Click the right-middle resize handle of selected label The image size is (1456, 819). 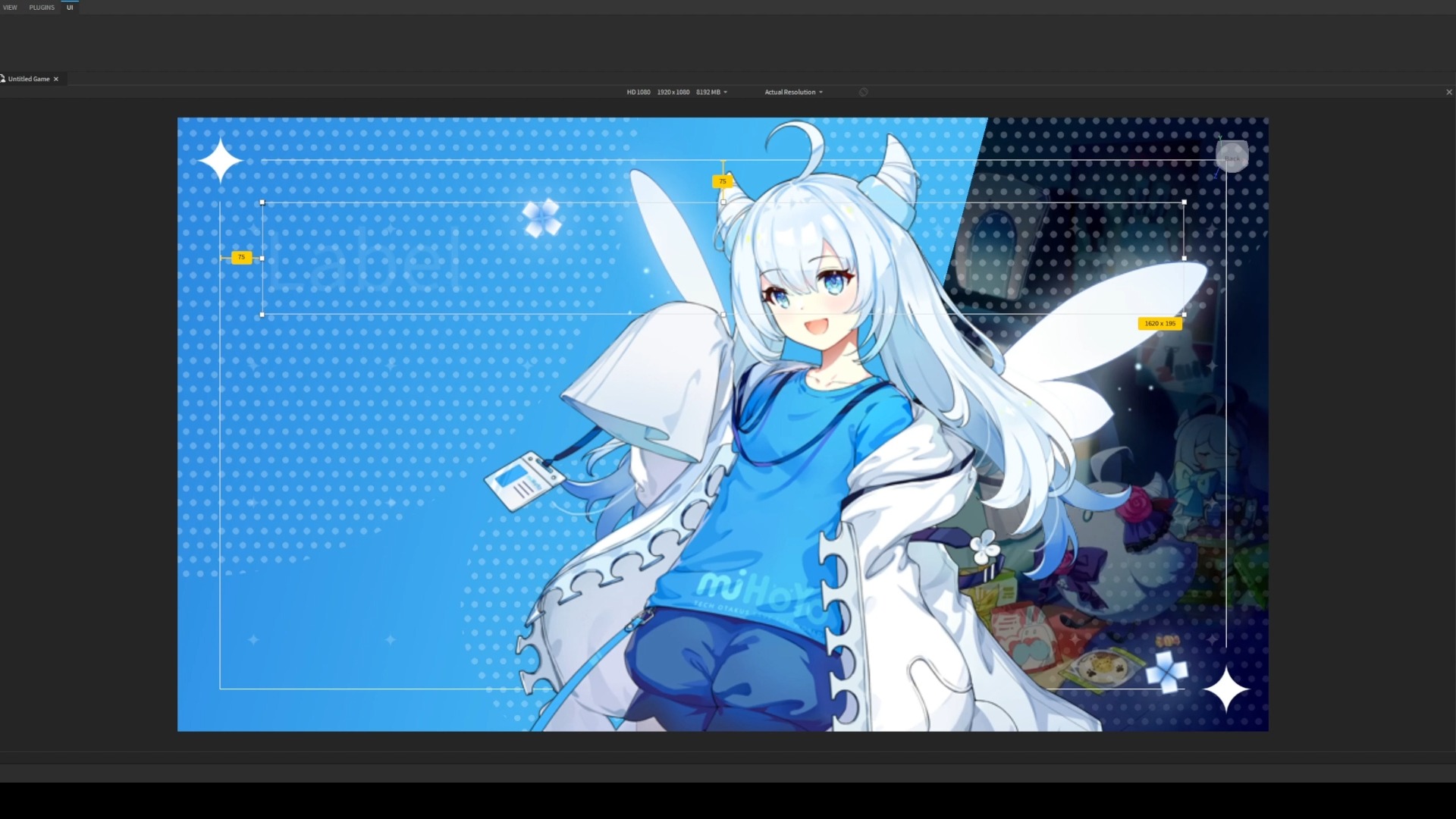click(1185, 259)
